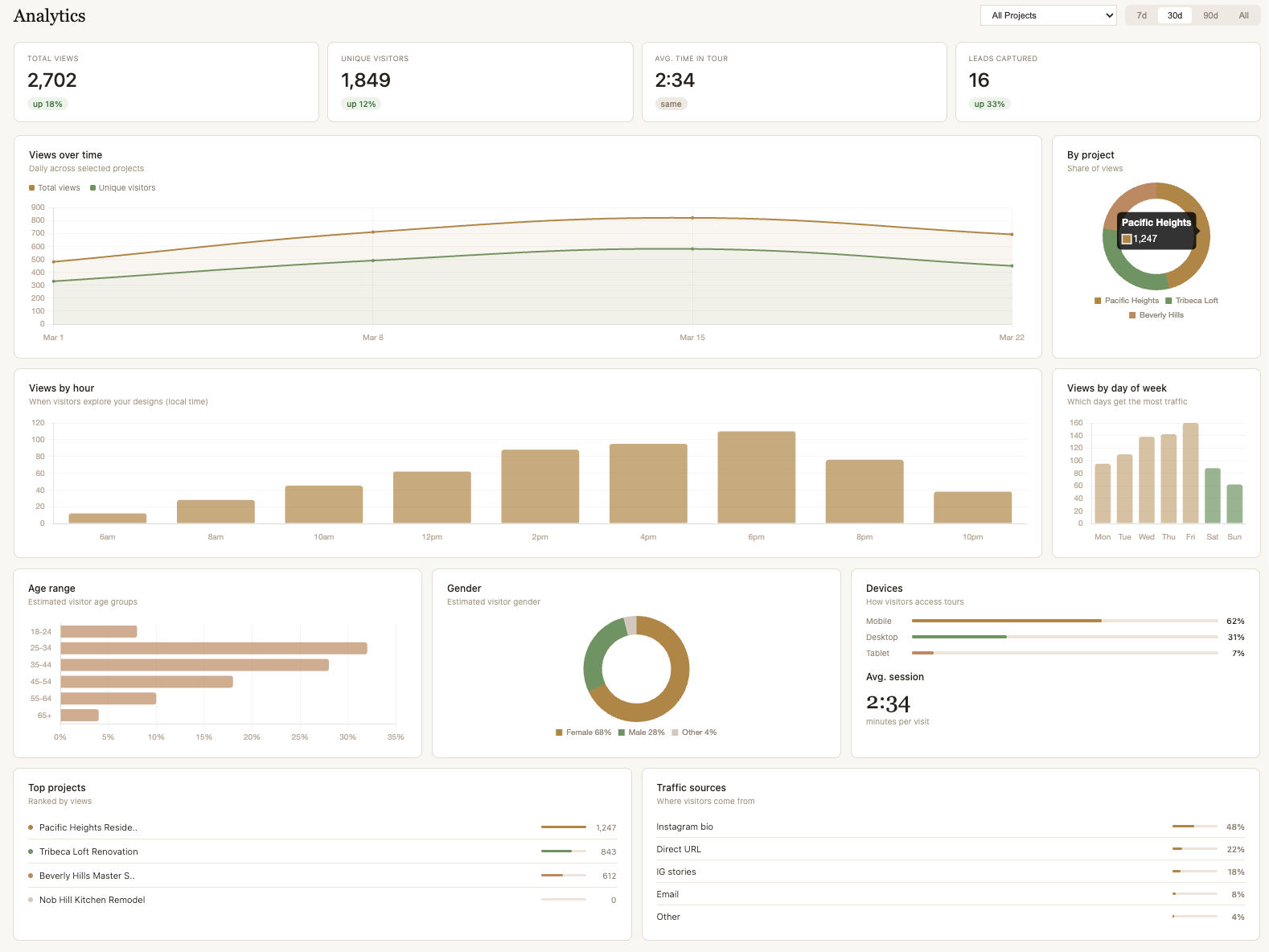Toggle Beverly Hills legend in By project
Screen dimensions: 1269x952
coord(1156,315)
